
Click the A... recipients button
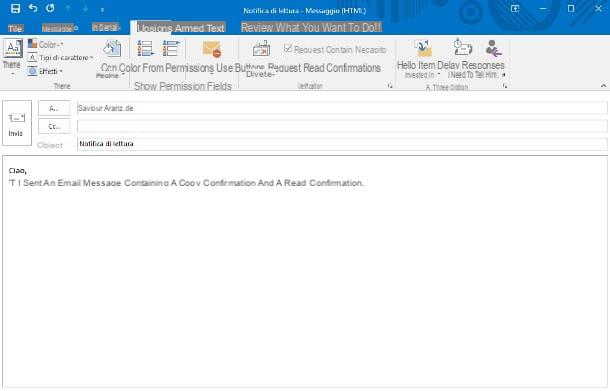pos(54,109)
